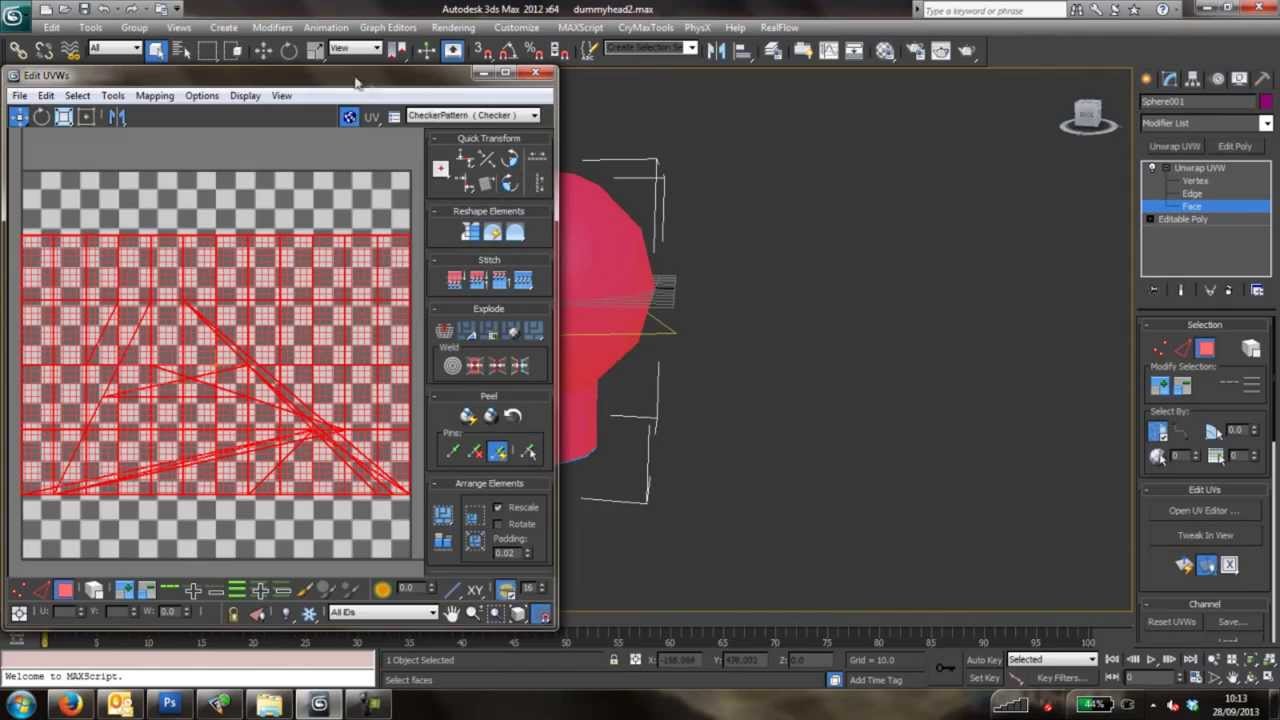Open the CheckerPattern texture dropdown

(x=473, y=115)
